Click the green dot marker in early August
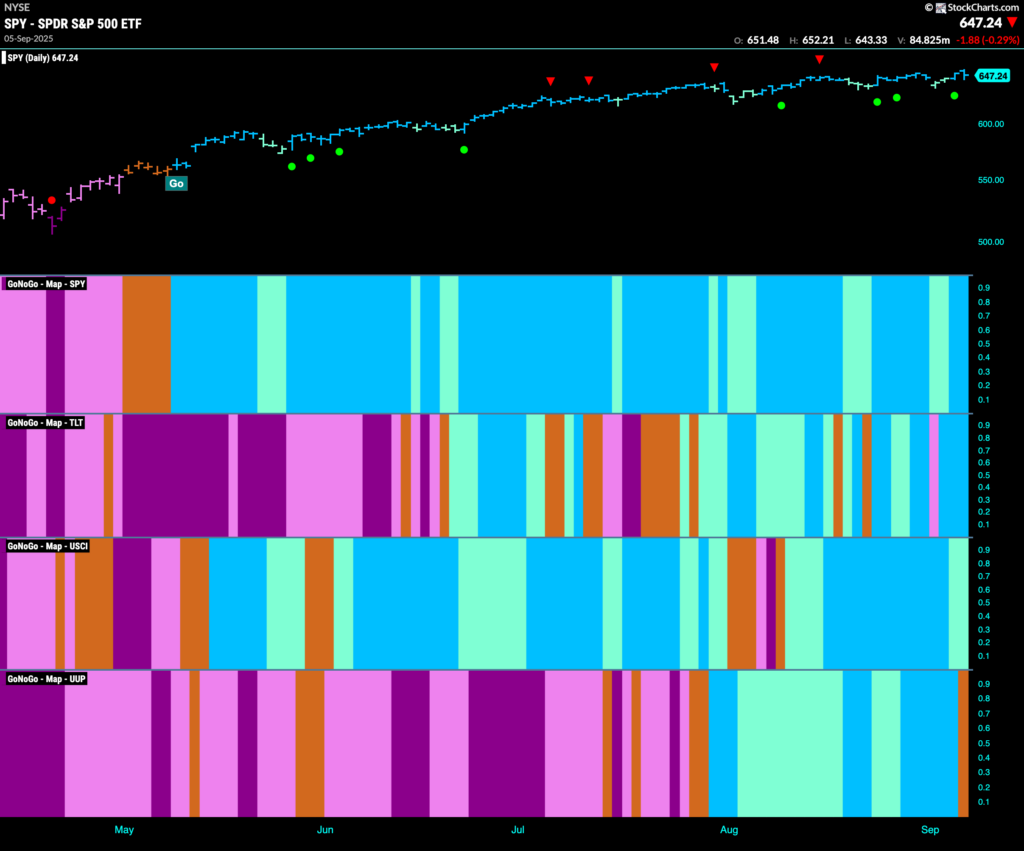 (781, 105)
